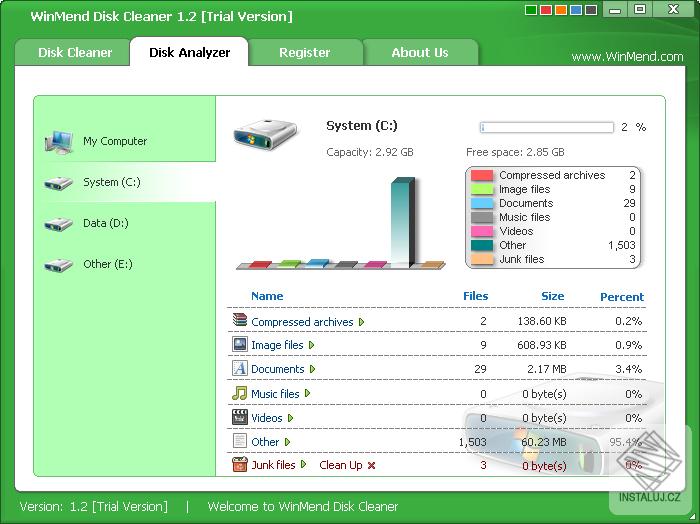Choose the dark gray theme color square
This screenshot has height=524, width=700.
tap(592, 9)
